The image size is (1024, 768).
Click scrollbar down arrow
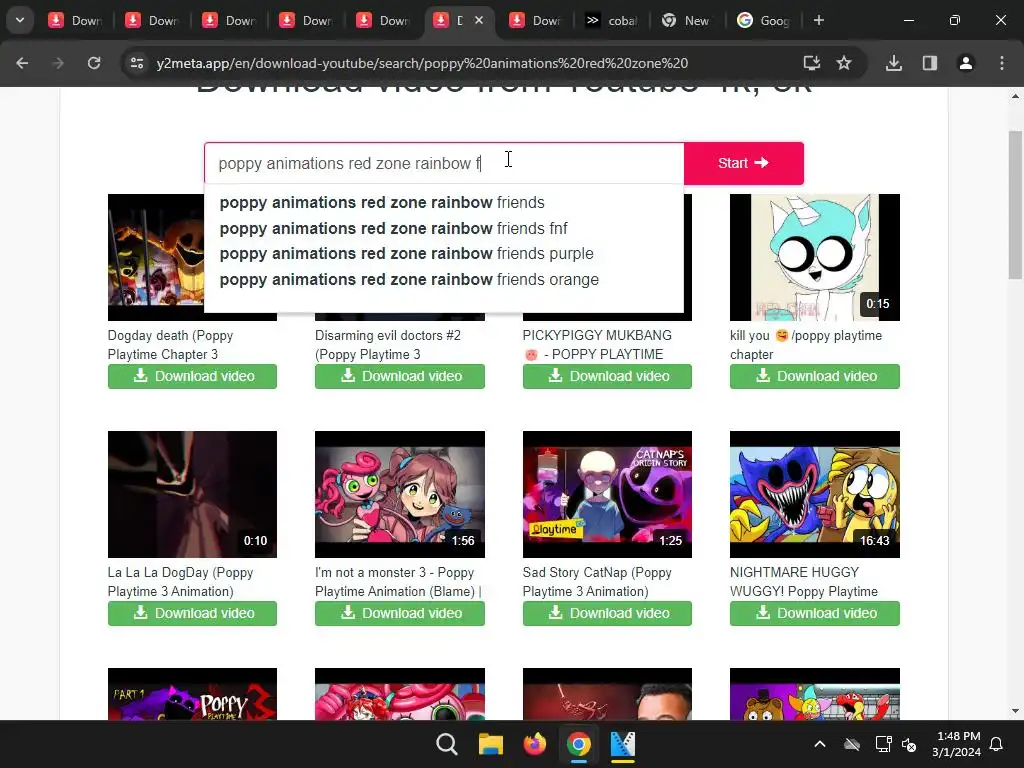tap(1015, 711)
